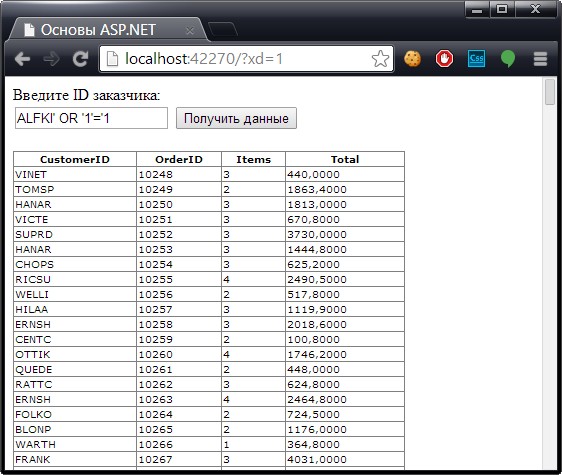Screen dimensions: 562x475
Task: Select the FOLKO customer cell
Action: [x=75, y=414]
